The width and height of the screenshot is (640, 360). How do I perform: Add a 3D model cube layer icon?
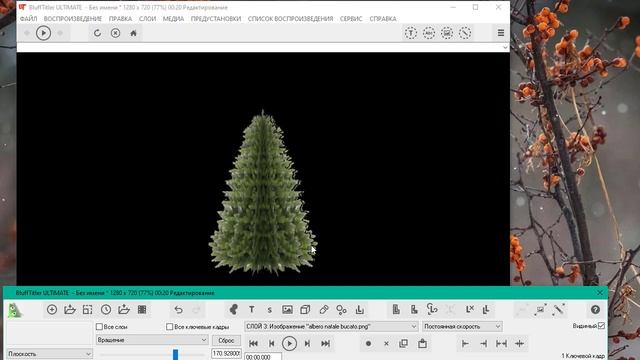(x=305, y=310)
